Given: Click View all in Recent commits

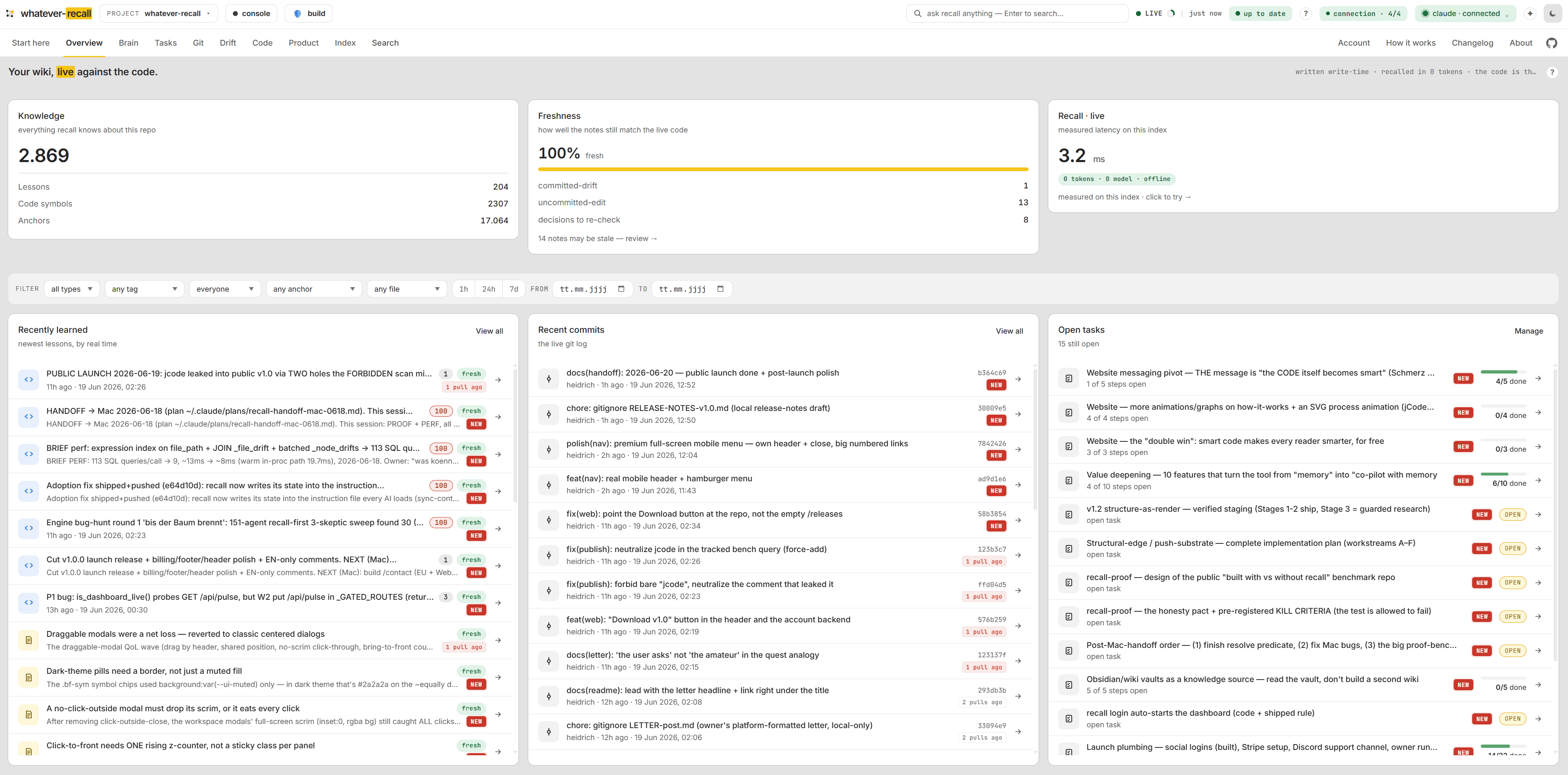Looking at the screenshot, I should [x=1009, y=331].
